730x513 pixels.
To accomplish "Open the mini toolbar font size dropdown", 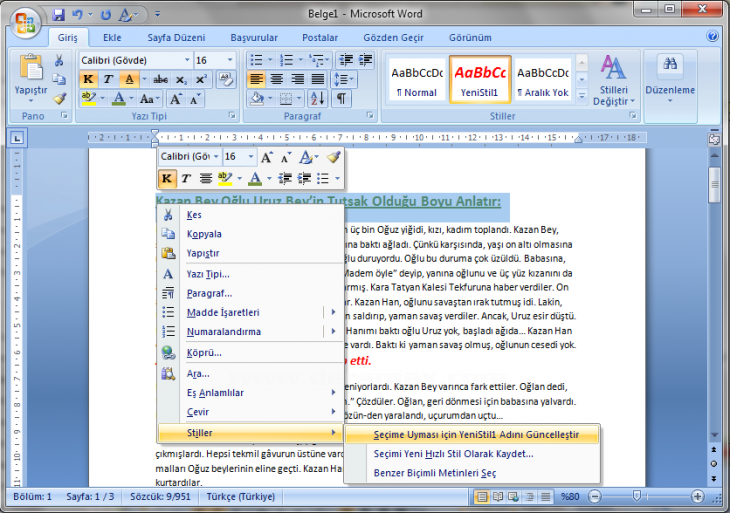I will [250, 157].
